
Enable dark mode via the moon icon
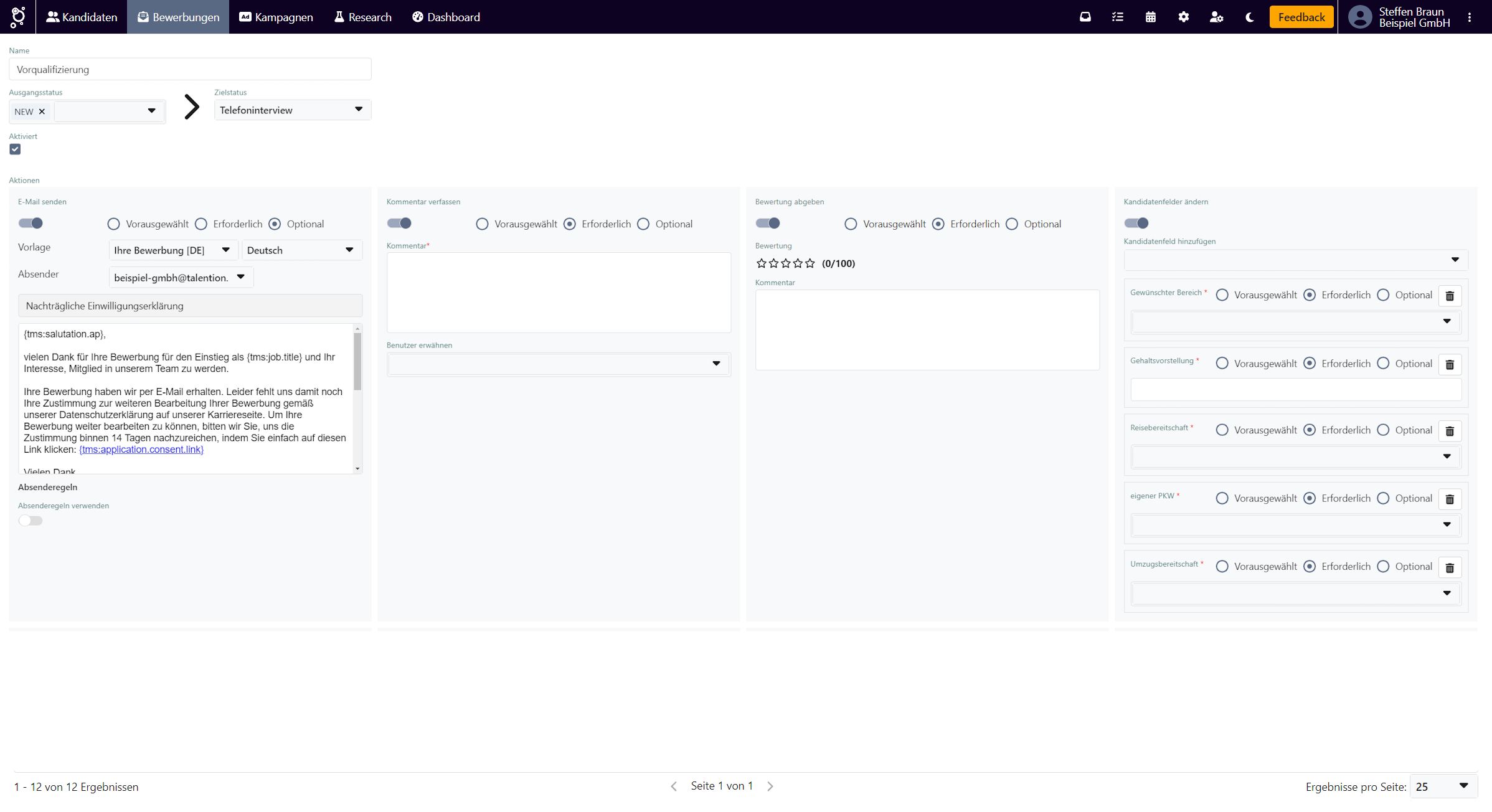tap(1249, 17)
